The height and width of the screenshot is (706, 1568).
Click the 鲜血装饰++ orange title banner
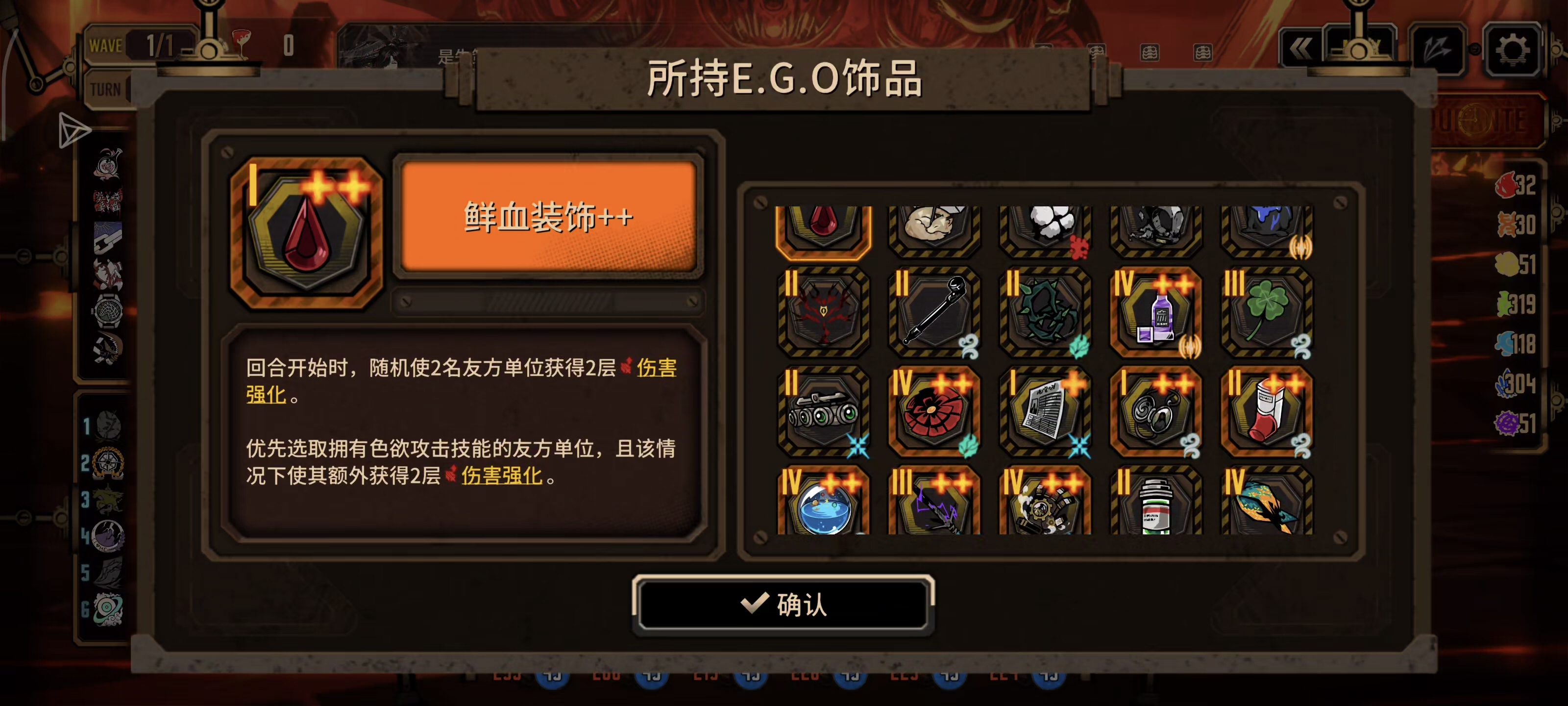(x=548, y=216)
